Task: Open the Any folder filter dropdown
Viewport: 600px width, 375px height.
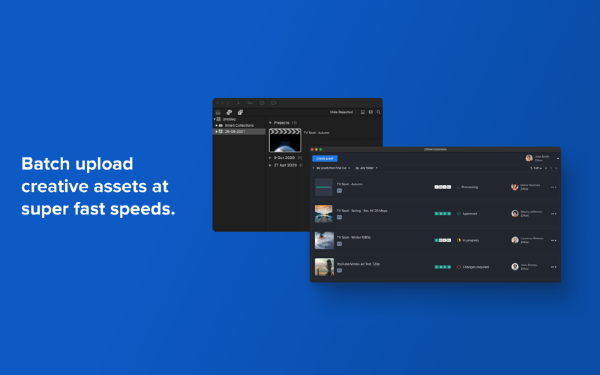Action: click(x=367, y=168)
